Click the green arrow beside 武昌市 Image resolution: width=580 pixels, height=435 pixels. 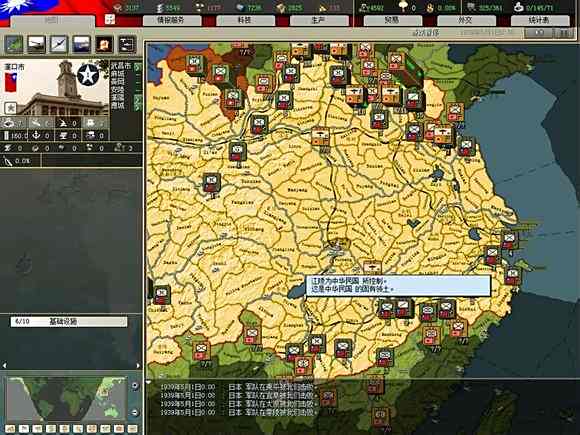(x=138, y=67)
